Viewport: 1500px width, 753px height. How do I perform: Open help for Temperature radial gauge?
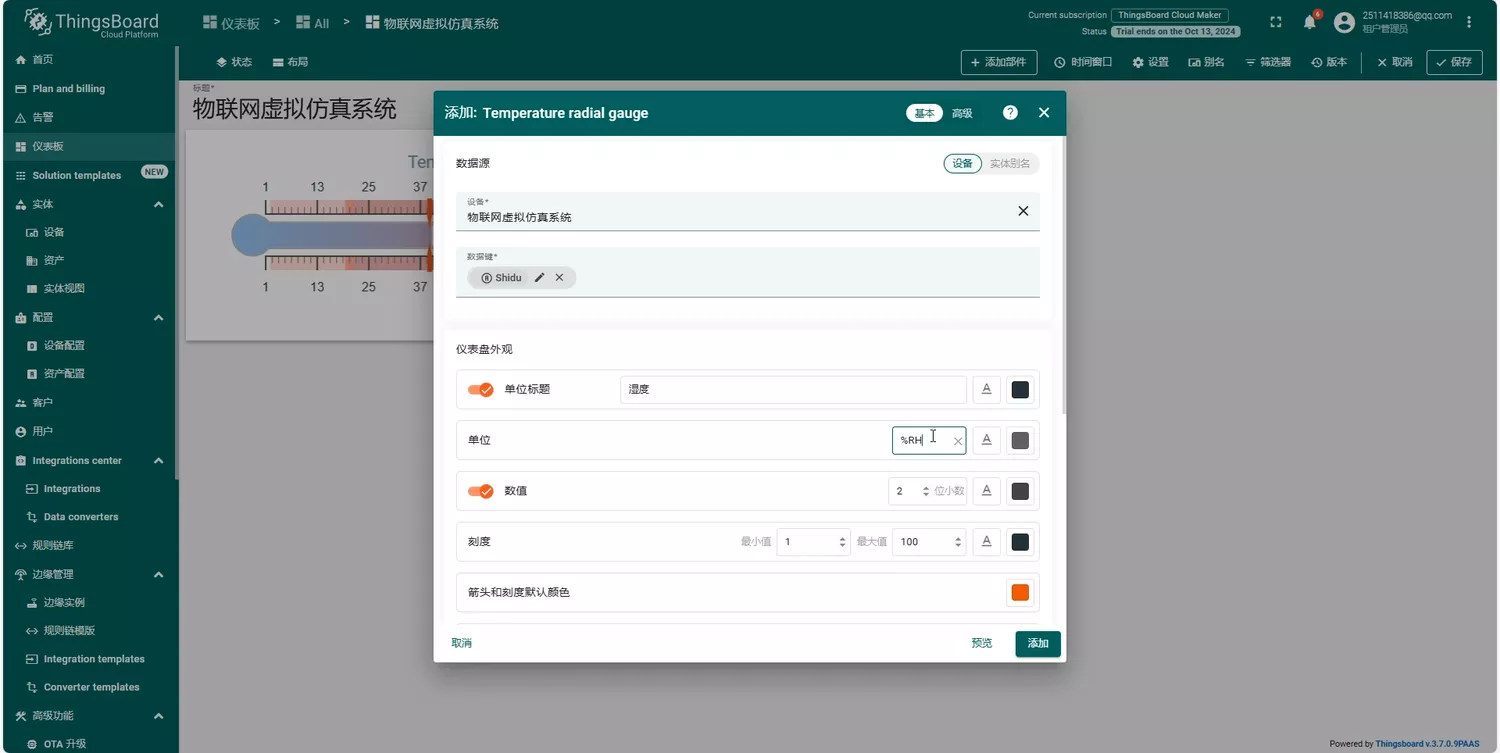point(1010,113)
